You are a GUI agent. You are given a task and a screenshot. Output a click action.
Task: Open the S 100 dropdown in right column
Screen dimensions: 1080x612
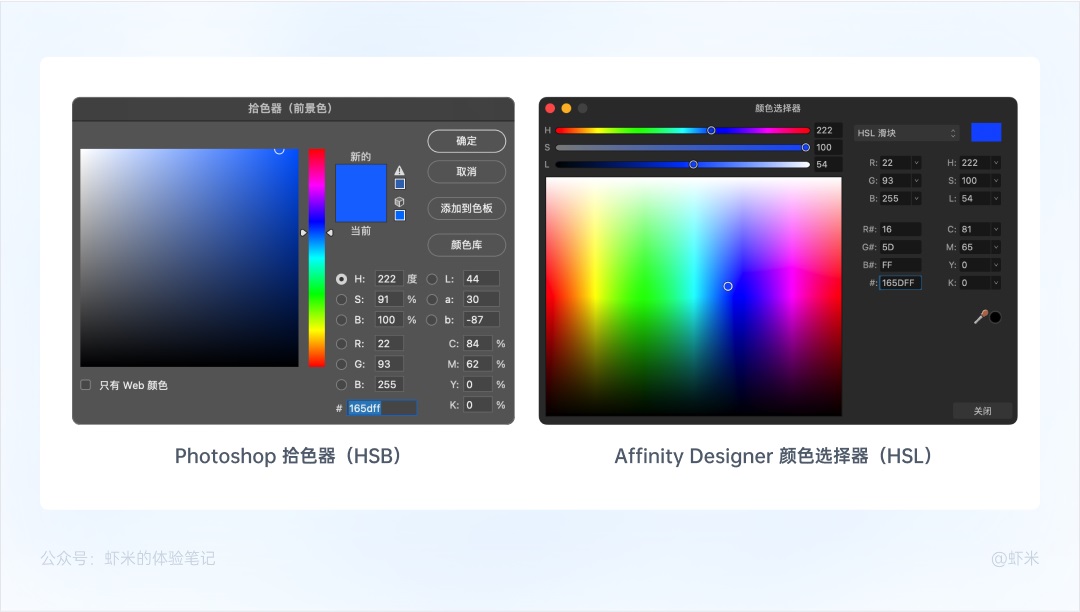pos(996,180)
